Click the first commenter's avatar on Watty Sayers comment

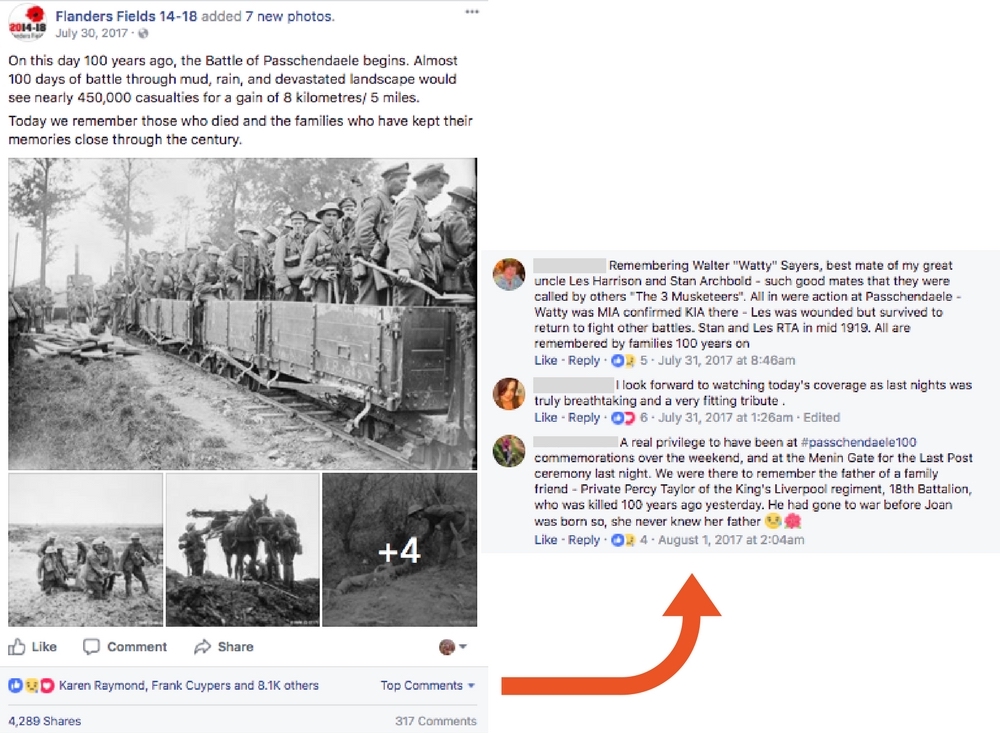pos(509,274)
